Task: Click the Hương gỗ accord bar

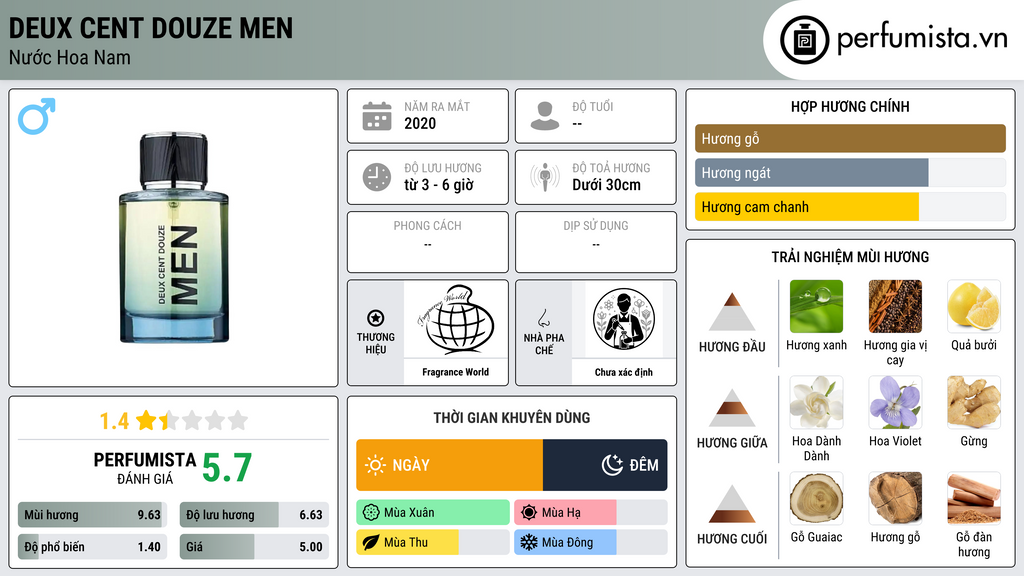Action: (850, 138)
